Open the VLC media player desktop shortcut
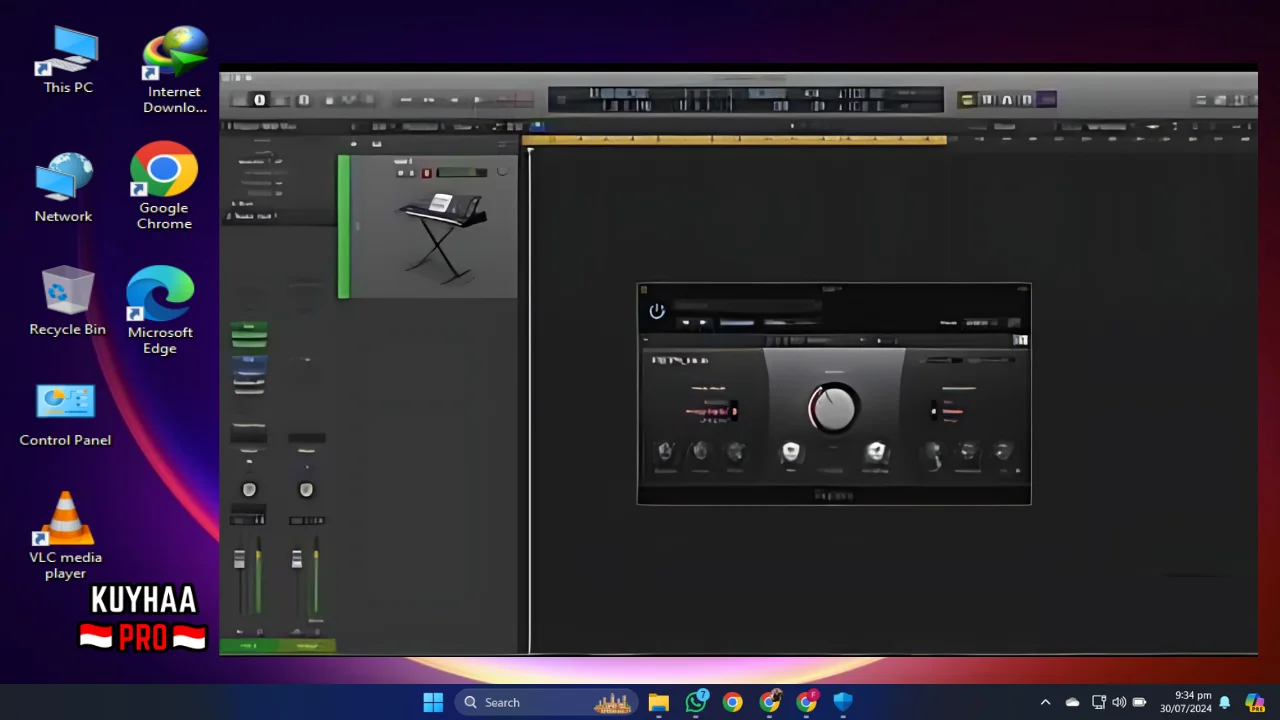 point(65,535)
